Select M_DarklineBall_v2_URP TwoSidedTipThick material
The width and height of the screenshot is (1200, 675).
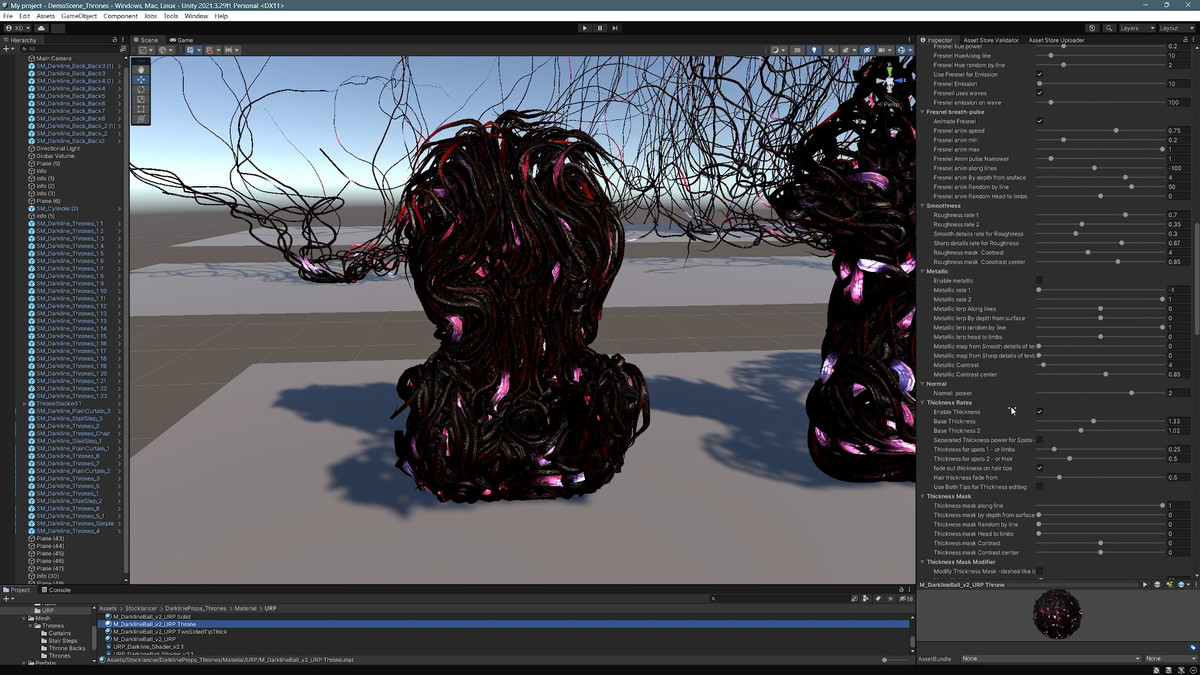[x=169, y=632]
